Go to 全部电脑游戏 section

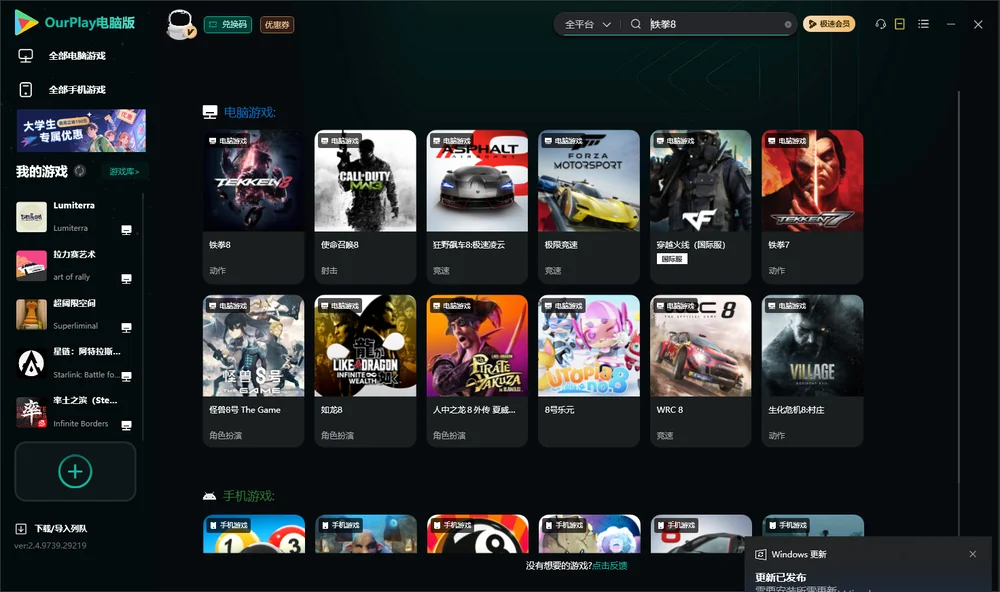coord(77,56)
